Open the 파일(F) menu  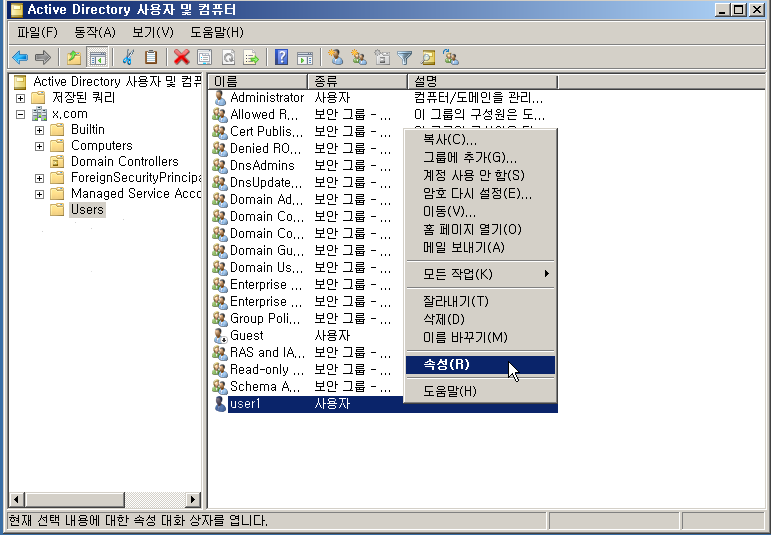[x=37, y=32]
